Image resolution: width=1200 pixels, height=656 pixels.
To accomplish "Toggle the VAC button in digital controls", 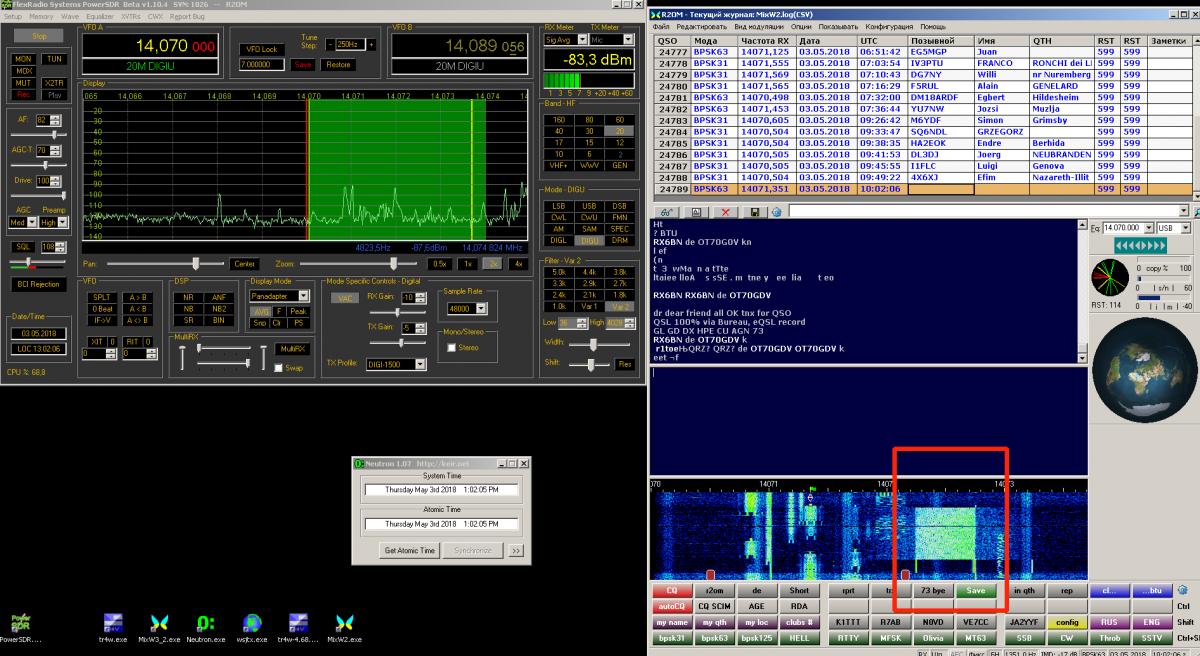I will [345, 298].
